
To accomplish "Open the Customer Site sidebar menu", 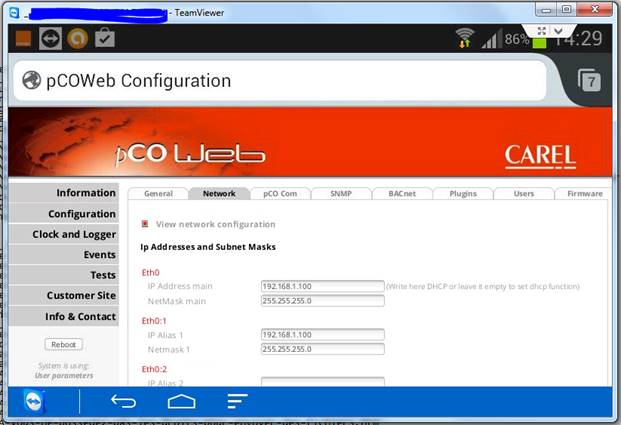I will pyautogui.click(x=64, y=295).
